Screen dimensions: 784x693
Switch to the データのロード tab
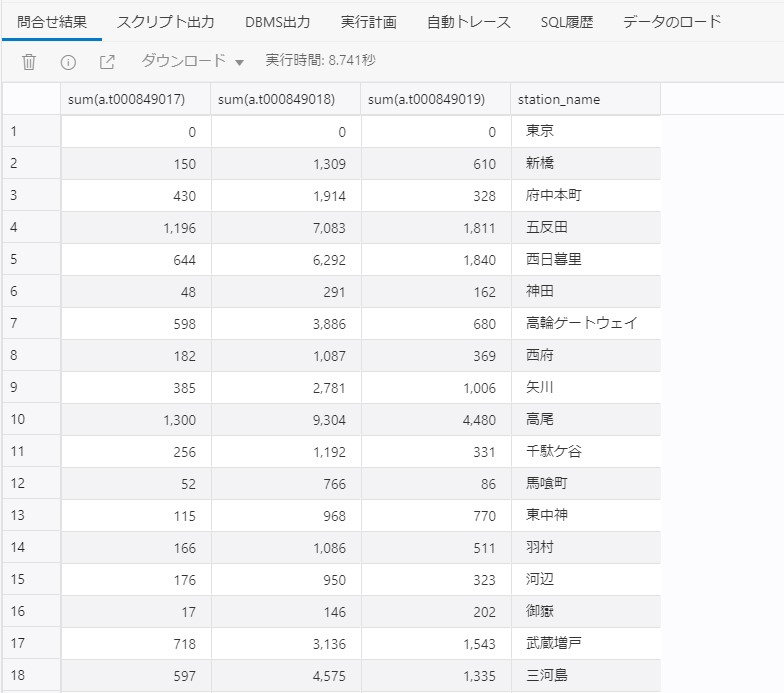pyautogui.click(x=672, y=22)
